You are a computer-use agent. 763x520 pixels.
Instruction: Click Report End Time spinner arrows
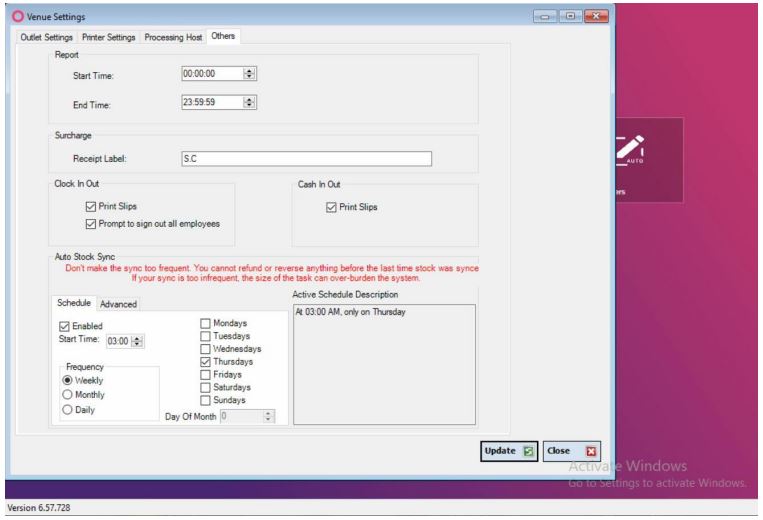pyautogui.click(x=250, y=102)
